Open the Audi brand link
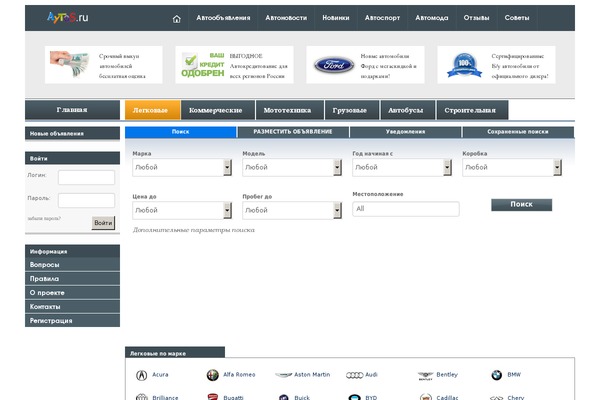 point(371,375)
